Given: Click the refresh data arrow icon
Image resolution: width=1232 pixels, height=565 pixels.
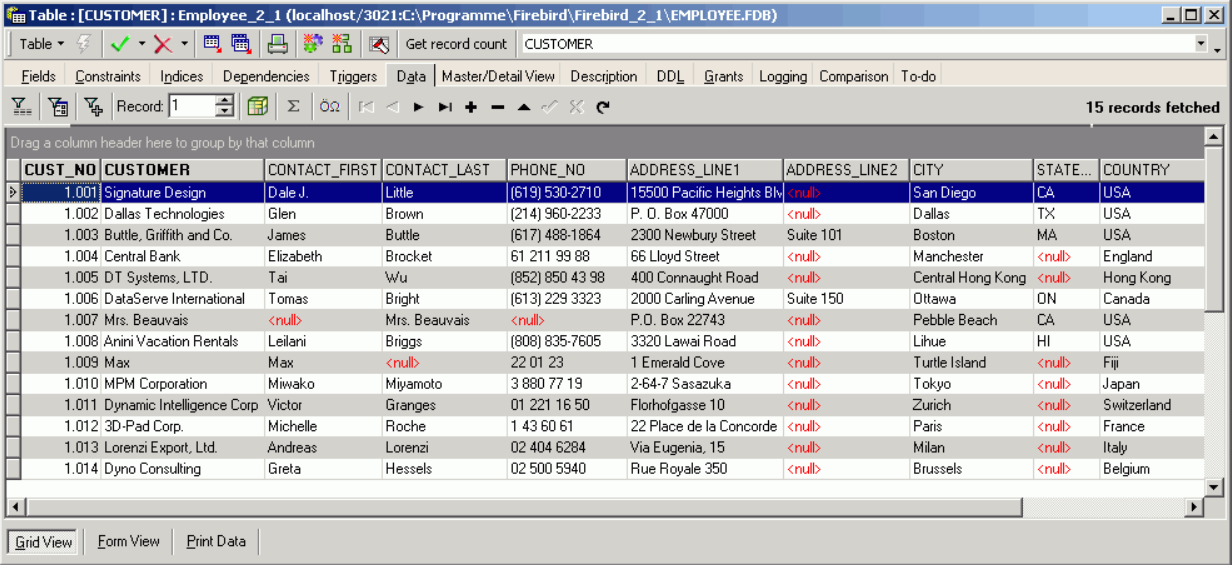Looking at the screenshot, I should [x=602, y=107].
